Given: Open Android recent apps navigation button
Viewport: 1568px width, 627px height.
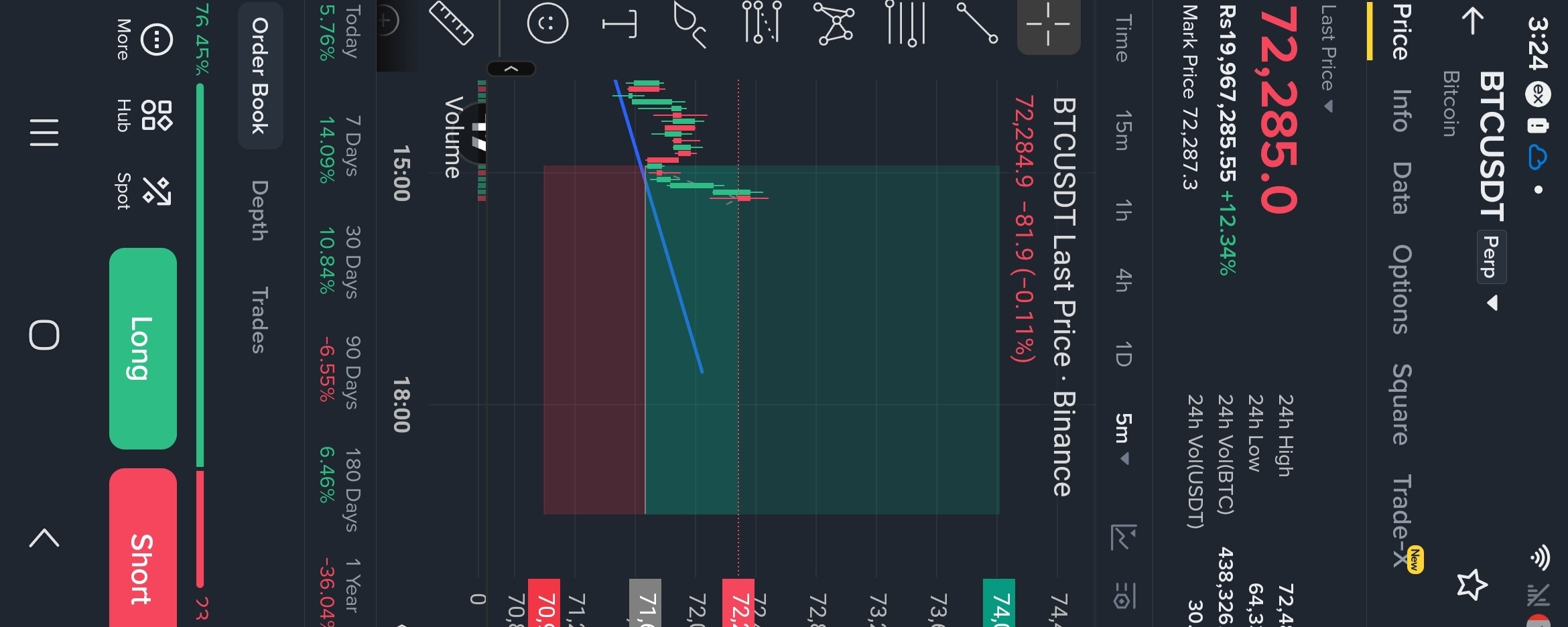Looking at the screenshot, I should coord(44,132).
